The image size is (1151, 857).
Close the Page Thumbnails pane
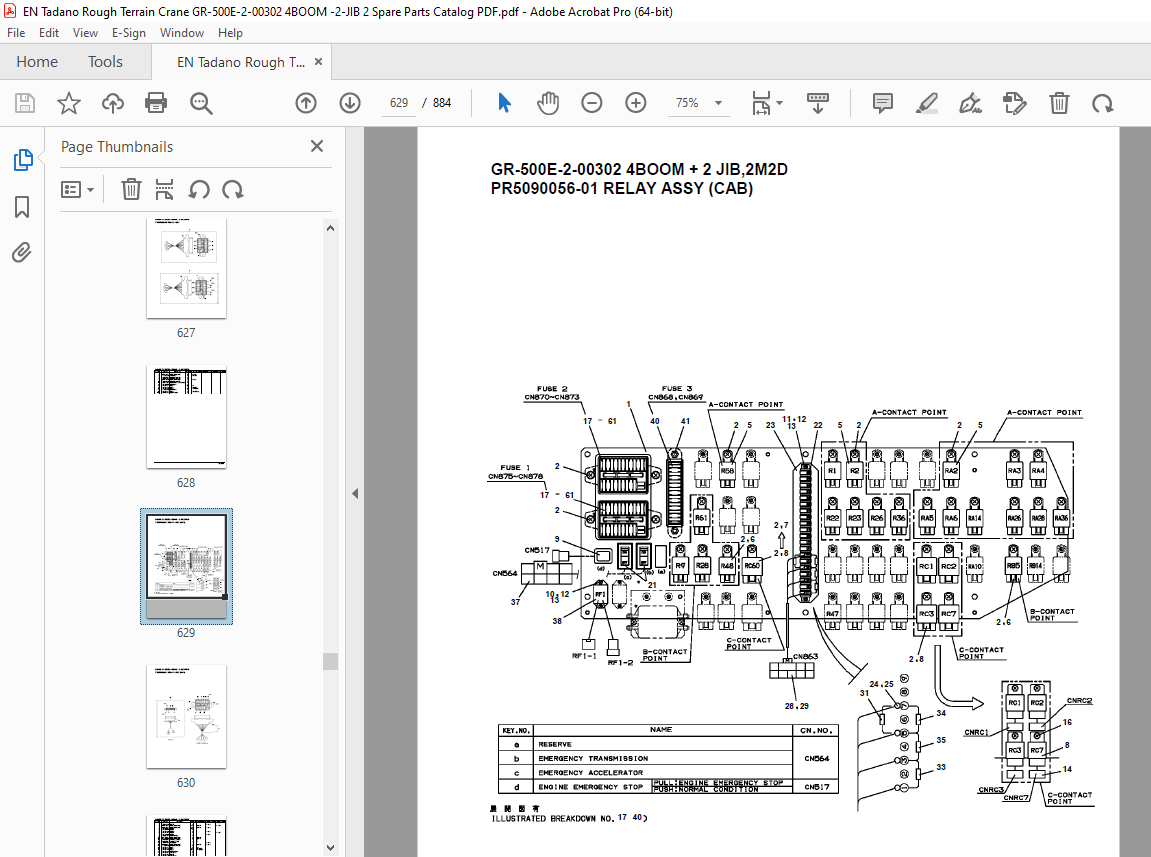point(317,146)
